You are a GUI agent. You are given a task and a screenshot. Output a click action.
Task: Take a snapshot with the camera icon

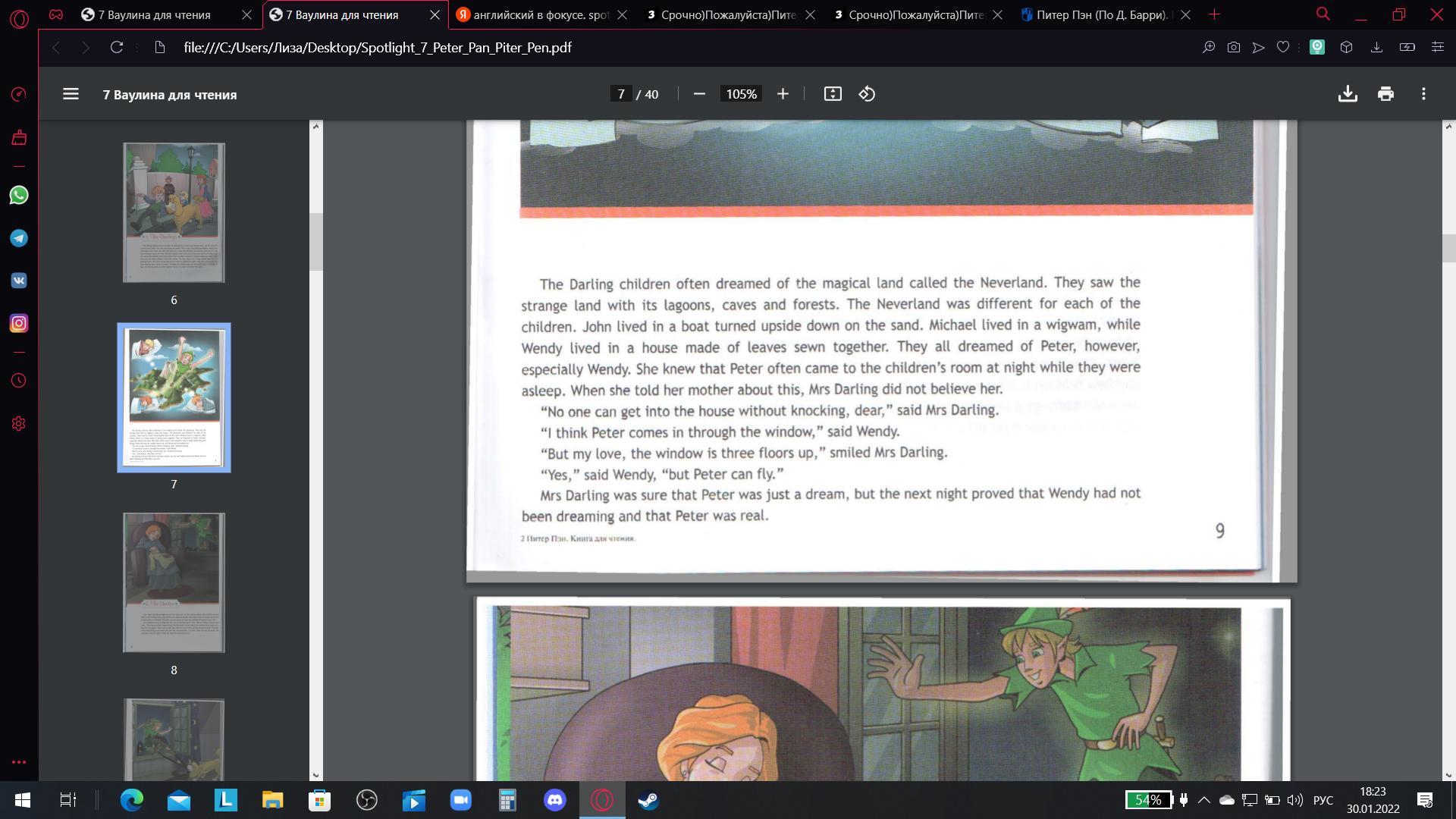click(1234, 47)
